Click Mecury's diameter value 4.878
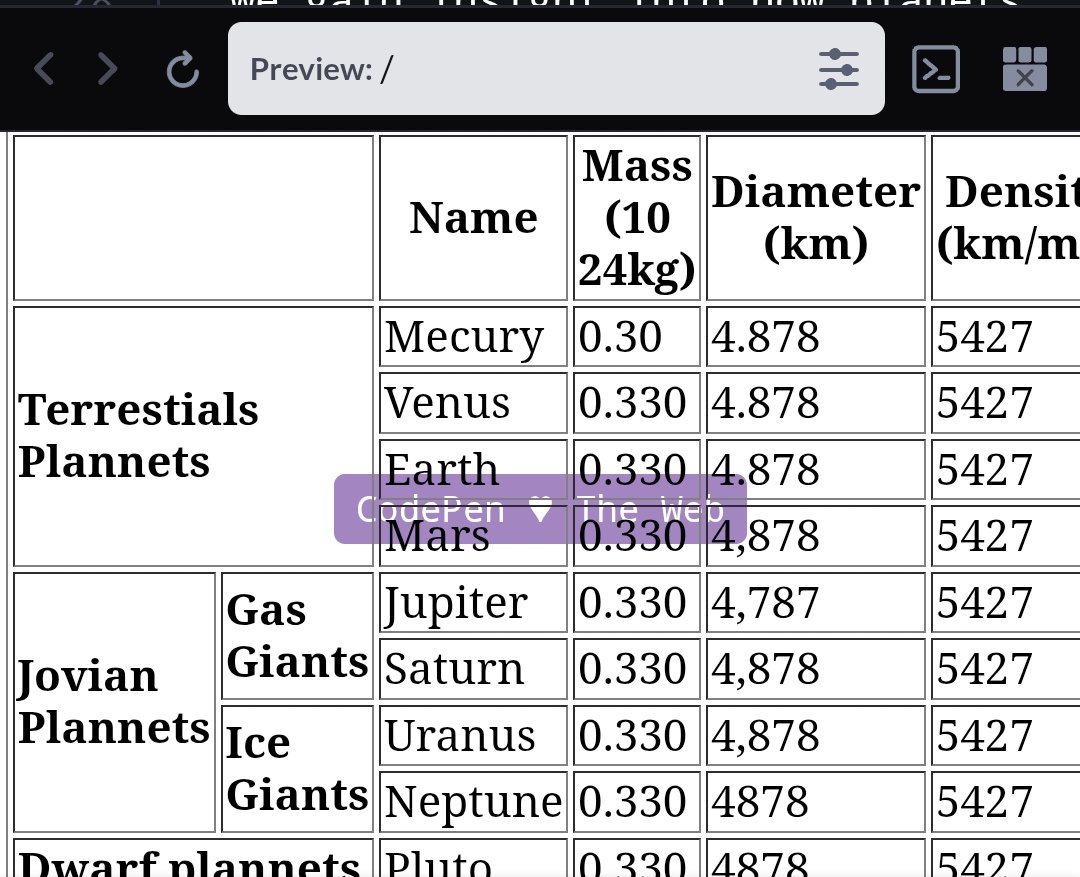Screen dimensions: 1080x877 click(816, 337)
